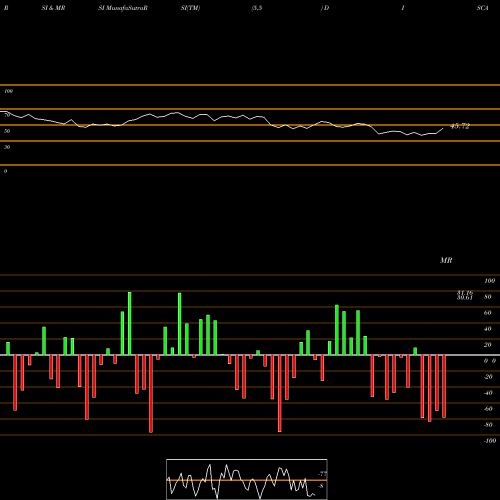Click the RSI axis label 100

(8, 91)
